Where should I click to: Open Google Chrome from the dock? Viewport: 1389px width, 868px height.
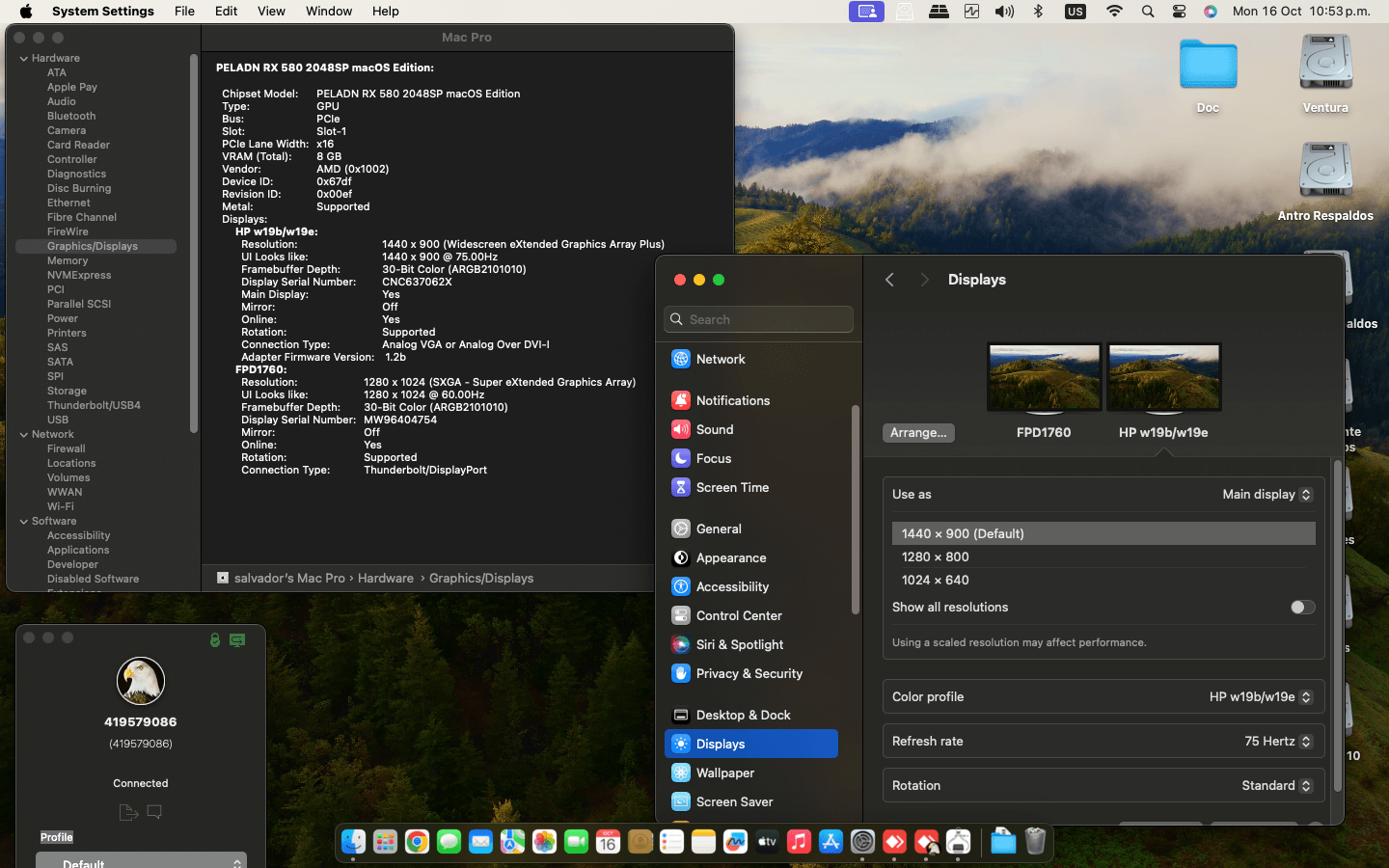click(x=417, y=842)
